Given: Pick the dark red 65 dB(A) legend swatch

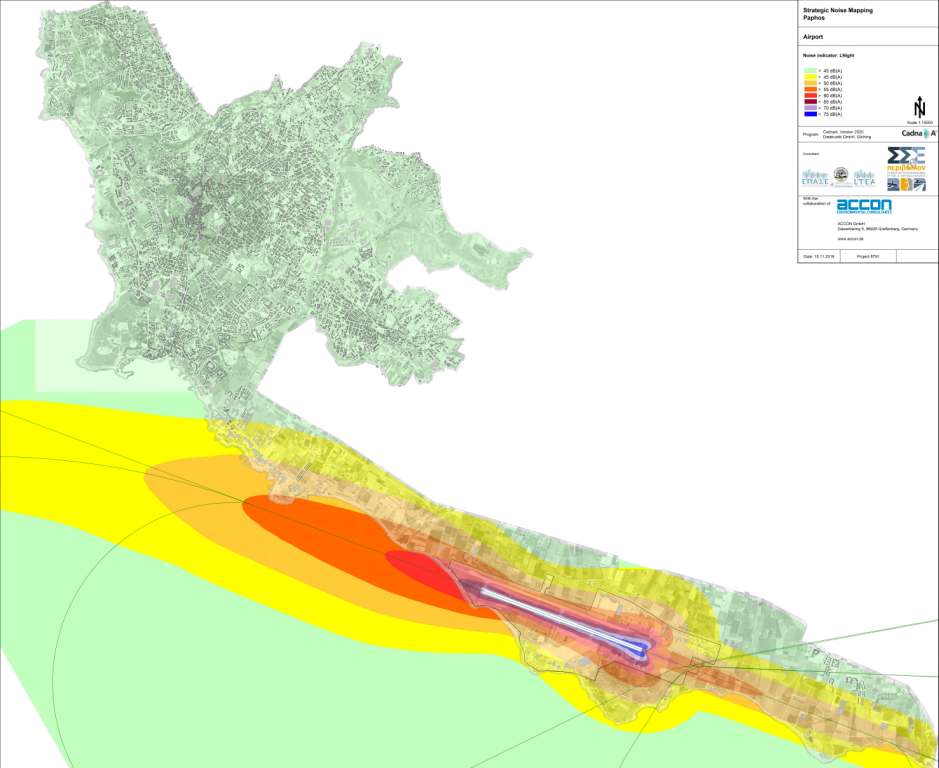Looking at the screenshot, I should (x=812, y=102).
